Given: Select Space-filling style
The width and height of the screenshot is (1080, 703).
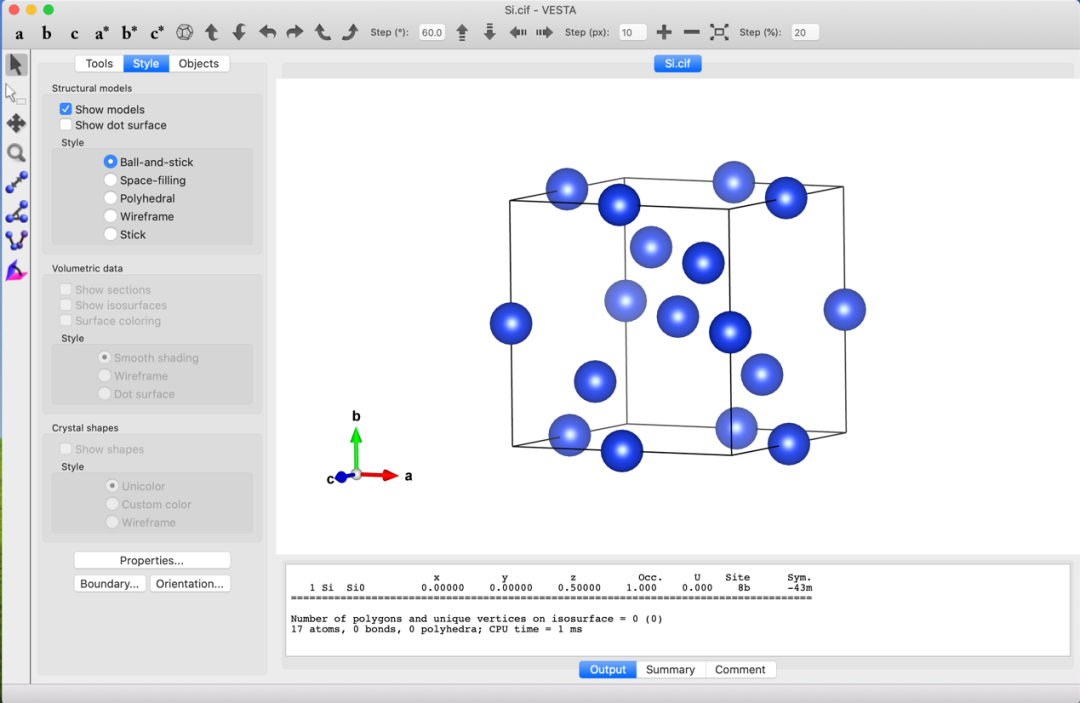Looking at the screenshot, I should point(110,180).
